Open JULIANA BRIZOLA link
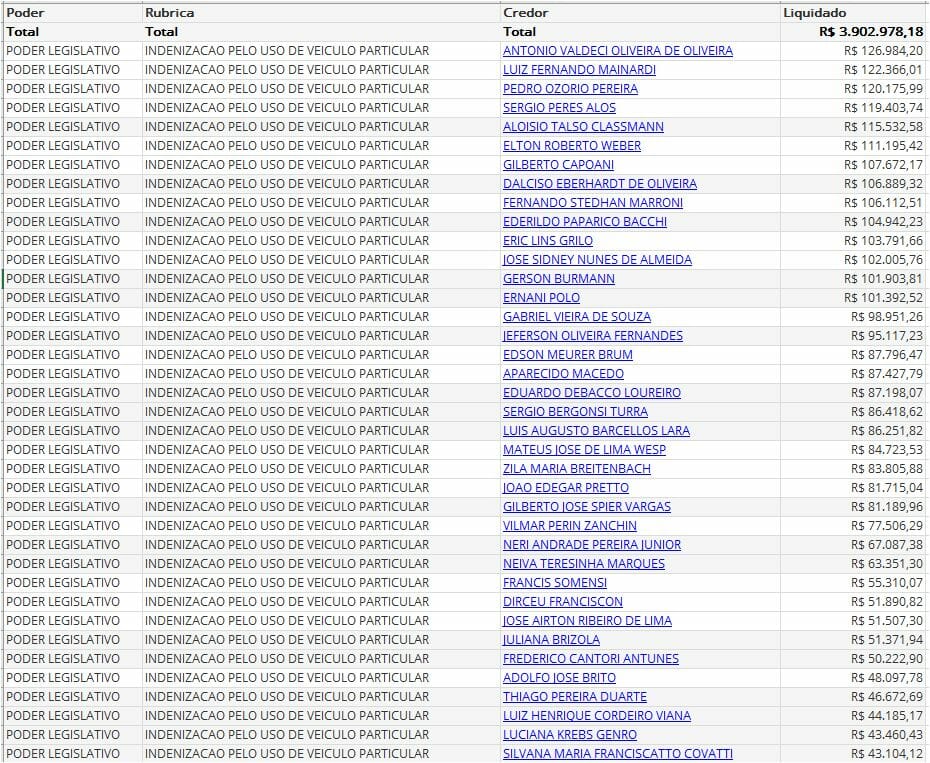930x763 pixels. pyautogui.click(x=551, y=640)
